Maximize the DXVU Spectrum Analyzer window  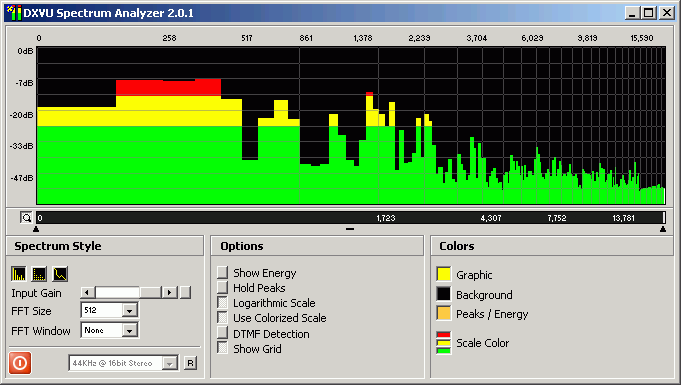pyautogui.click(x=648, y=13)
